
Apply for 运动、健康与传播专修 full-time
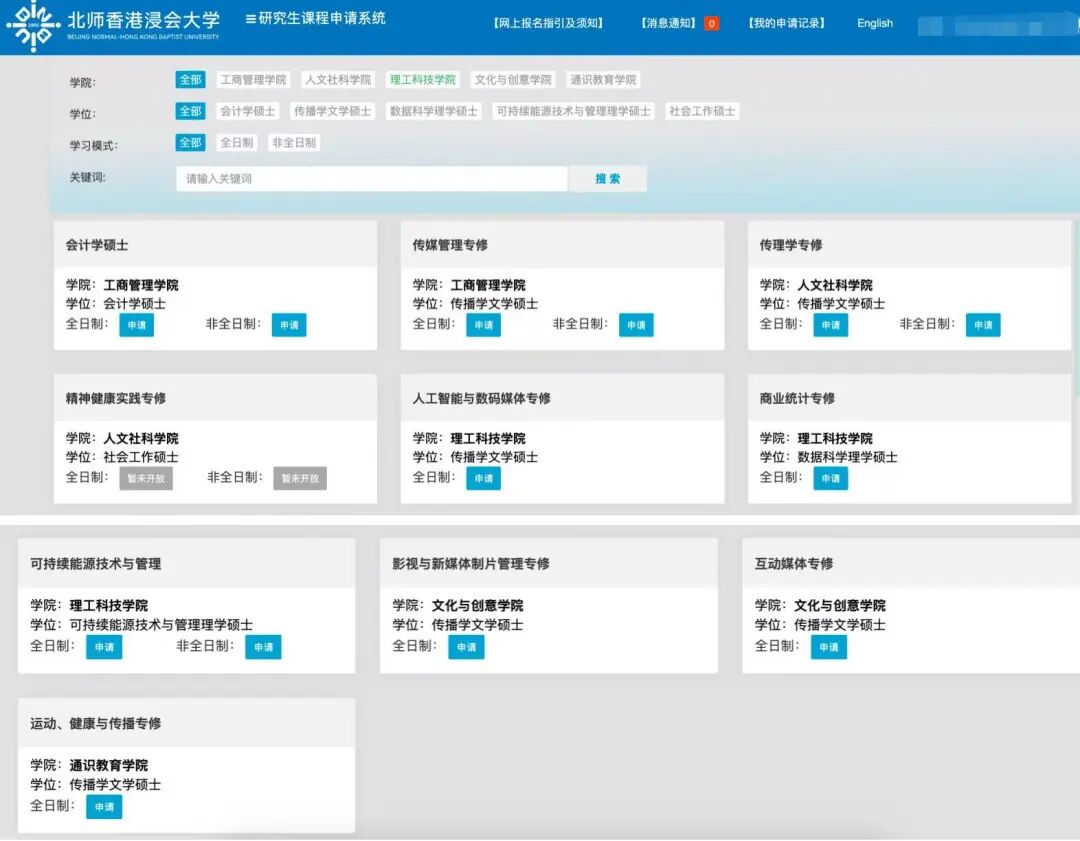(104, 807)
